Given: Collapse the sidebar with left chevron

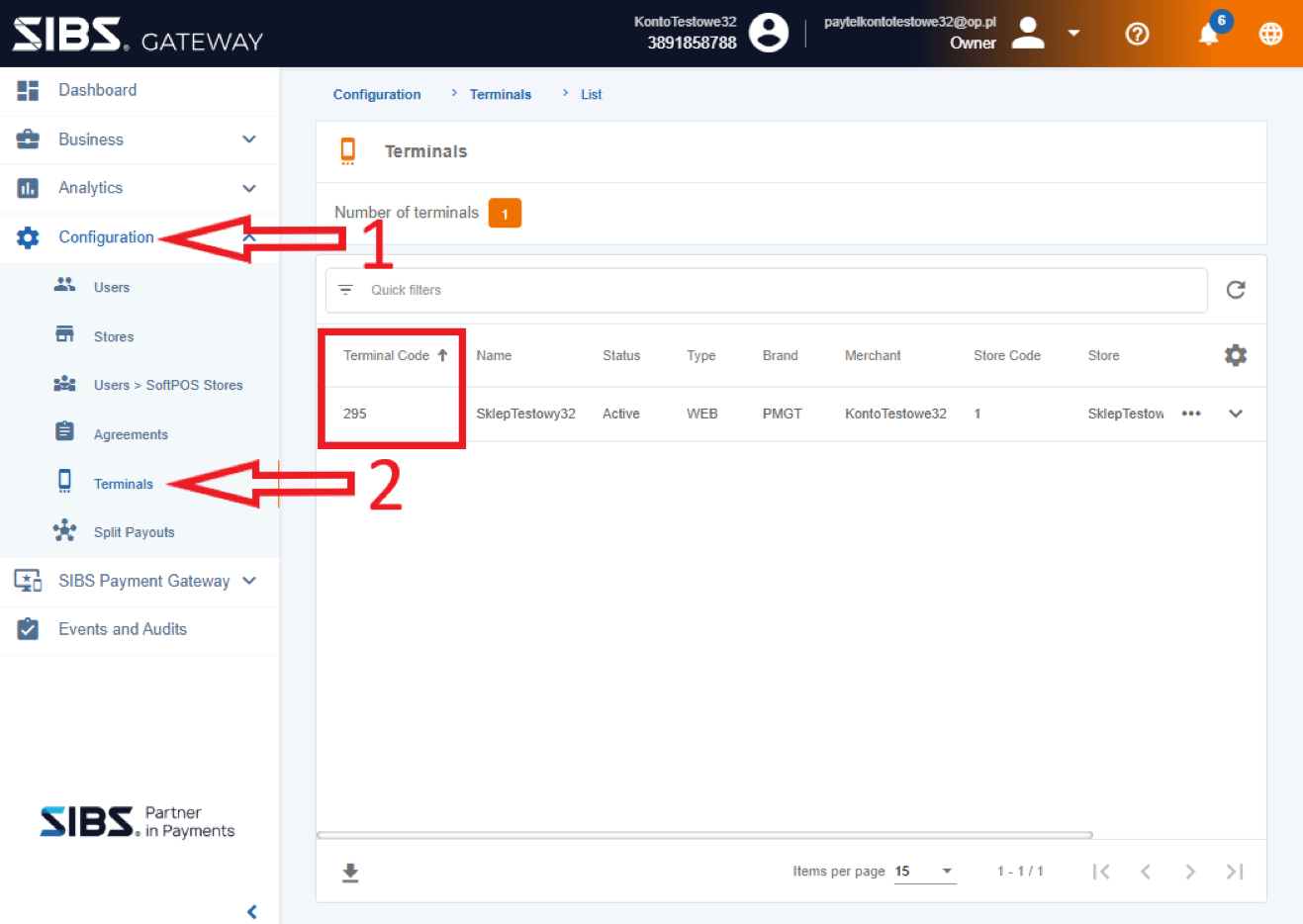Looking at the screenshot, I should click(x=252, y=911).
